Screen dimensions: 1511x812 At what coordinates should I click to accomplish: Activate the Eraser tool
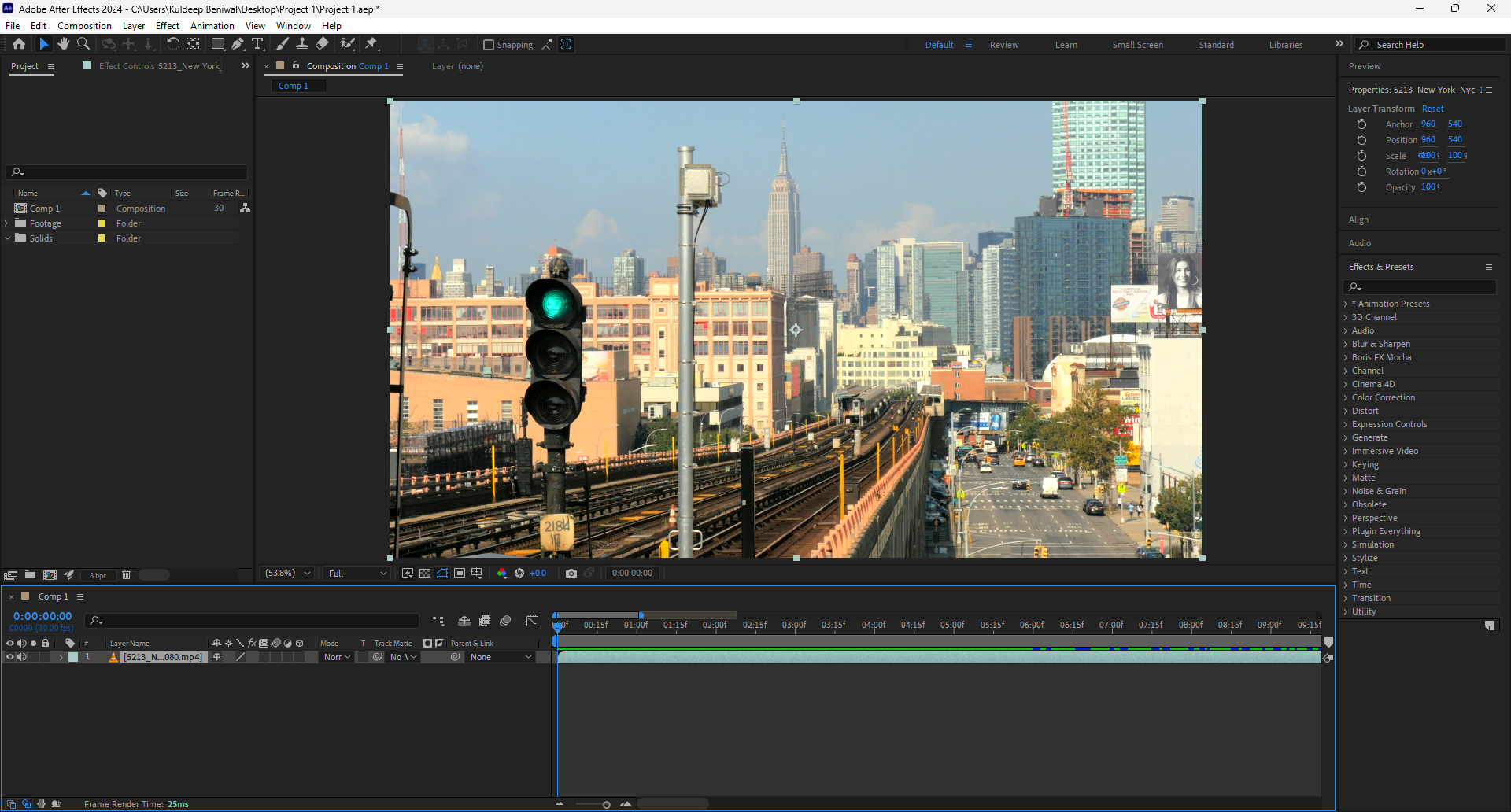point(323,44)
